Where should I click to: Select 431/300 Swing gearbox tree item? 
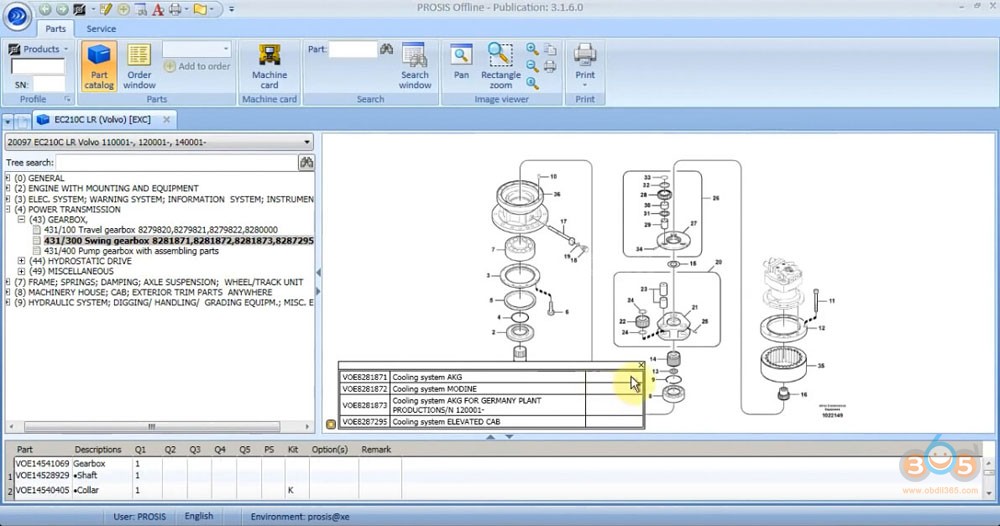[179, 241]
